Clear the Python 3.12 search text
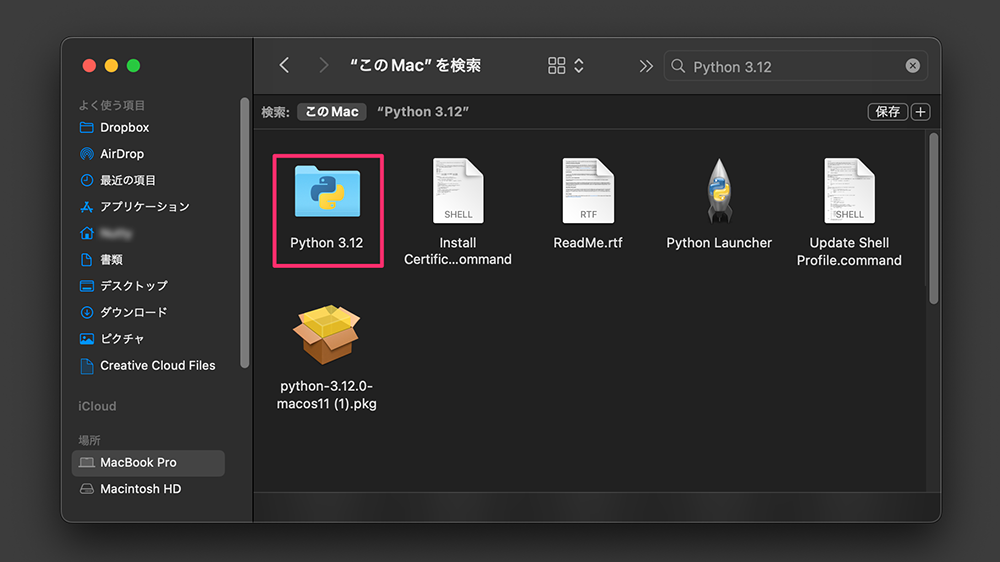 913,66
